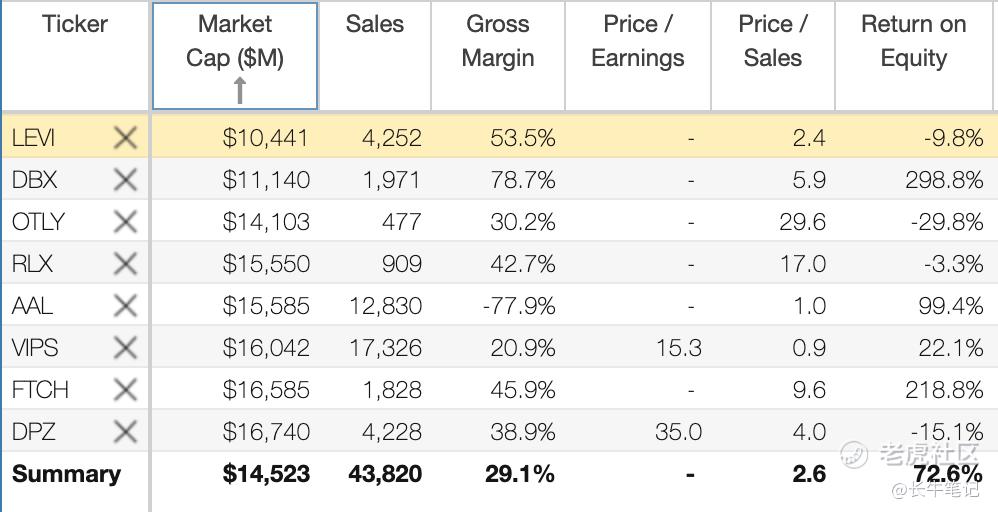This screenshot has height=512, width=998.
Task: Click the Price / Earnings column header
Action: pos(637,41)
